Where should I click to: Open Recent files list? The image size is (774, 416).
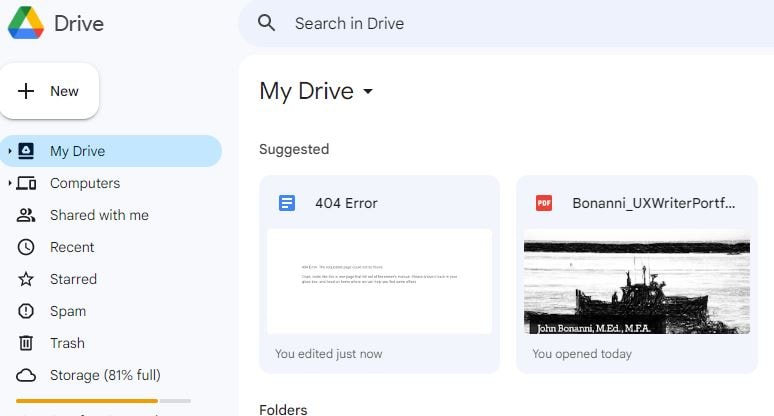pos(72,247)
